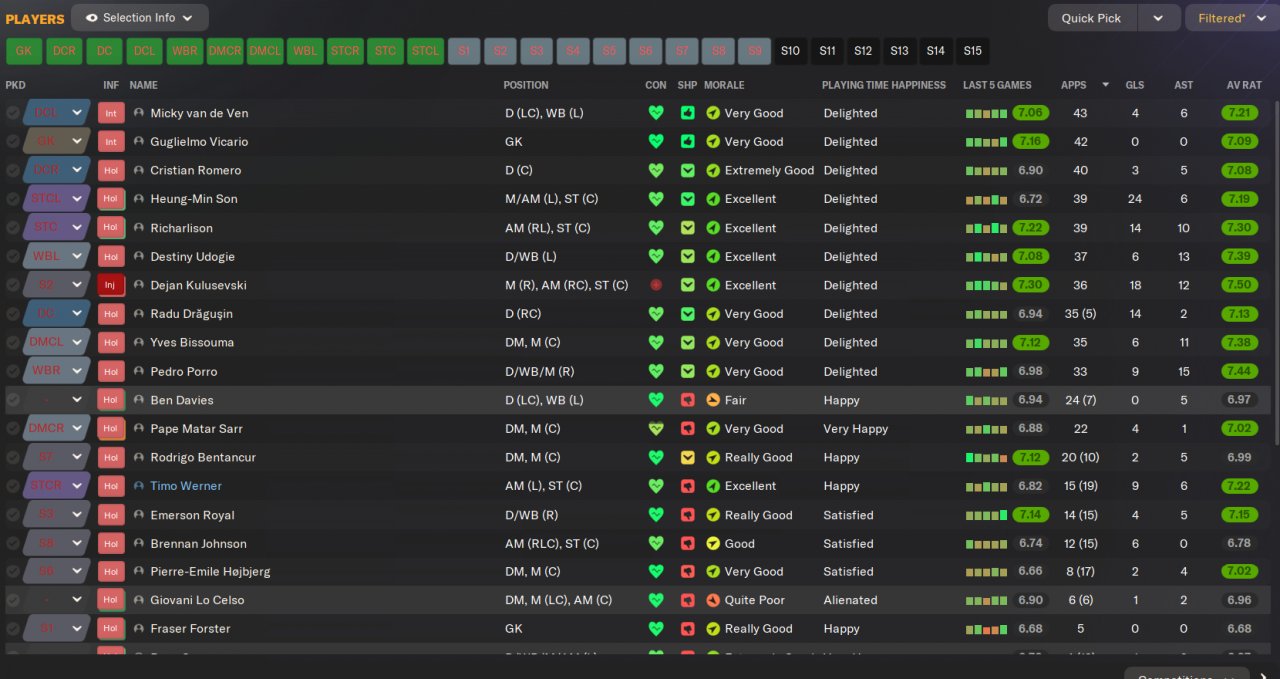Click Dejan Kulusevski's 7.50 average rating
This screenshot has width=1280, height=679.
coord(1240,285)
